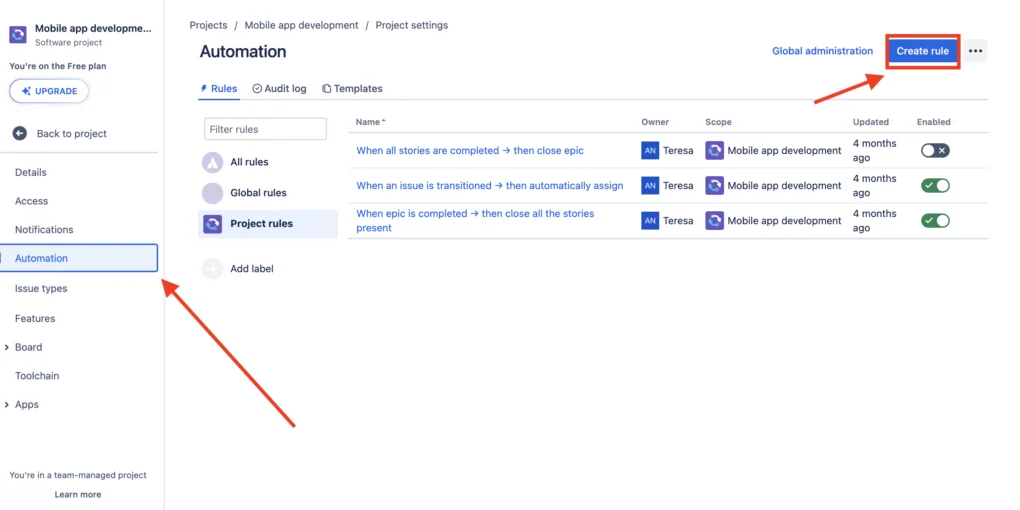Disable the 'epic completed, close all stories' rule
Image resolution: width=1020 pixels, height=510 pixels.
pos(935,221)
